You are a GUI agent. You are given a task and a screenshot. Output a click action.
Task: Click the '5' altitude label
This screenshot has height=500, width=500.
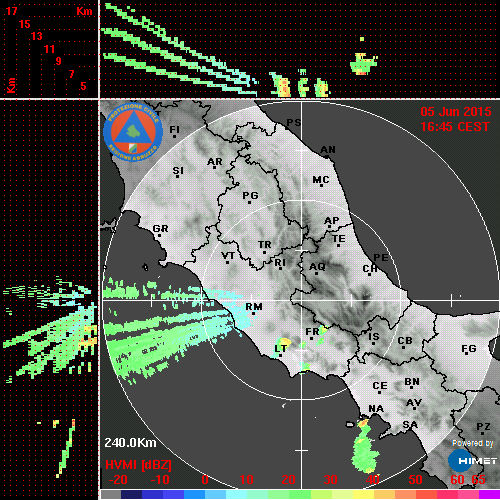83,86
